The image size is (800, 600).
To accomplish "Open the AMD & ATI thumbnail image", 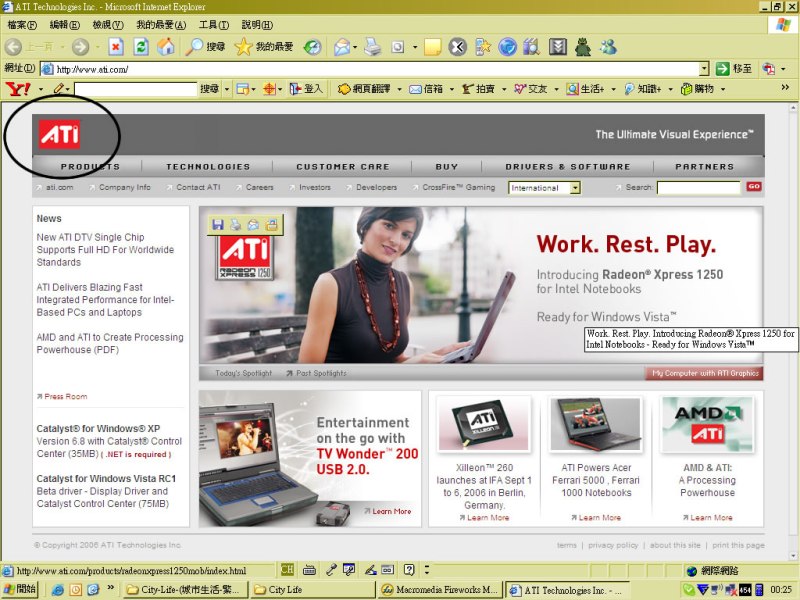I will [707, 425].
